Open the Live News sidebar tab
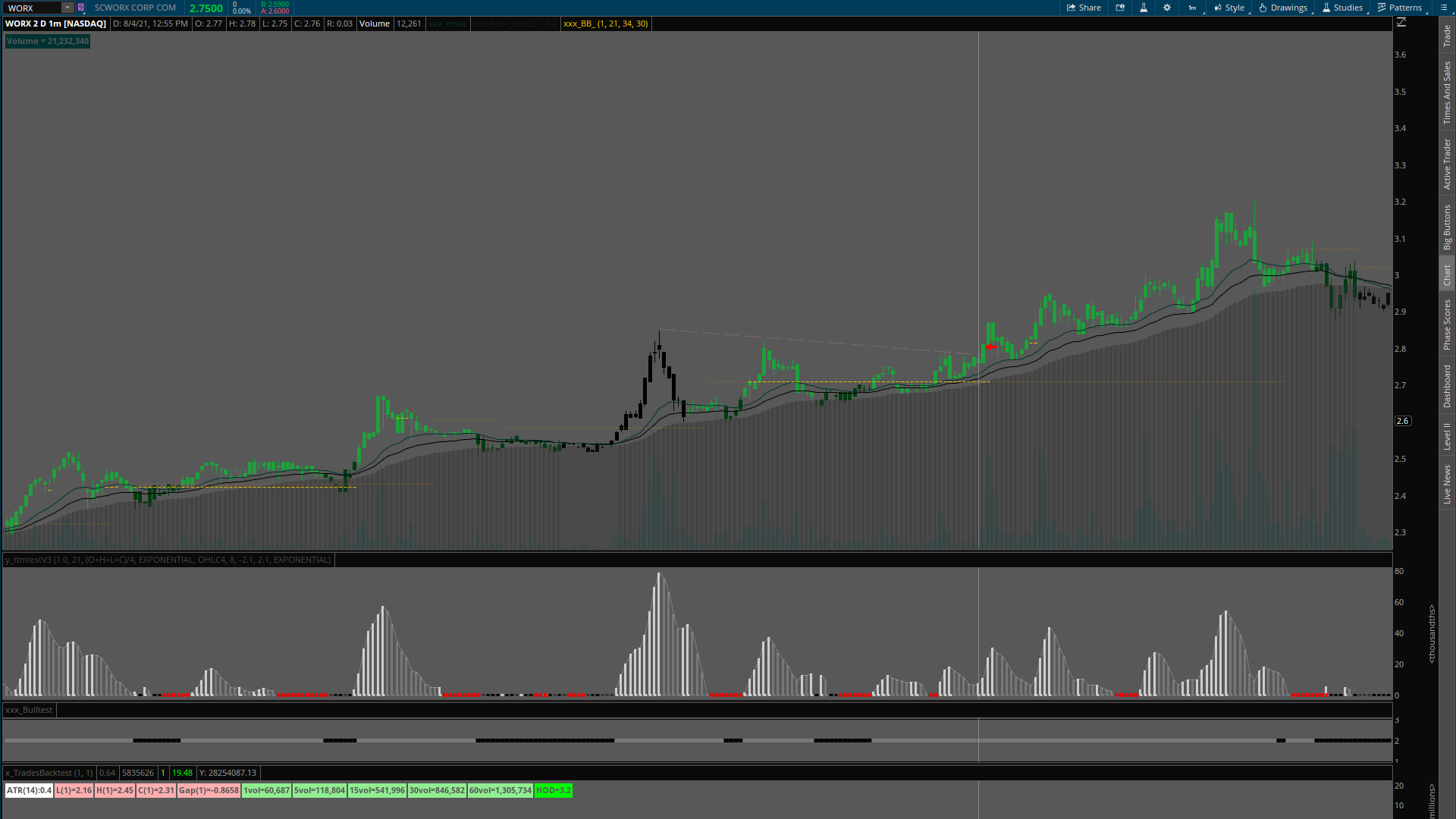The height and width of the screenshot is (819, 1456). coord(1447,484)
